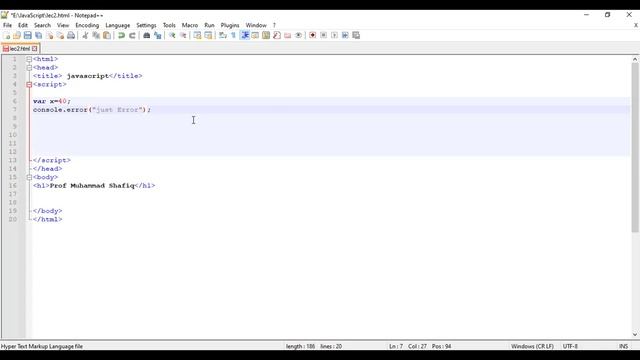
Task: Open the Plugins menu
Action: coord(230,25)
